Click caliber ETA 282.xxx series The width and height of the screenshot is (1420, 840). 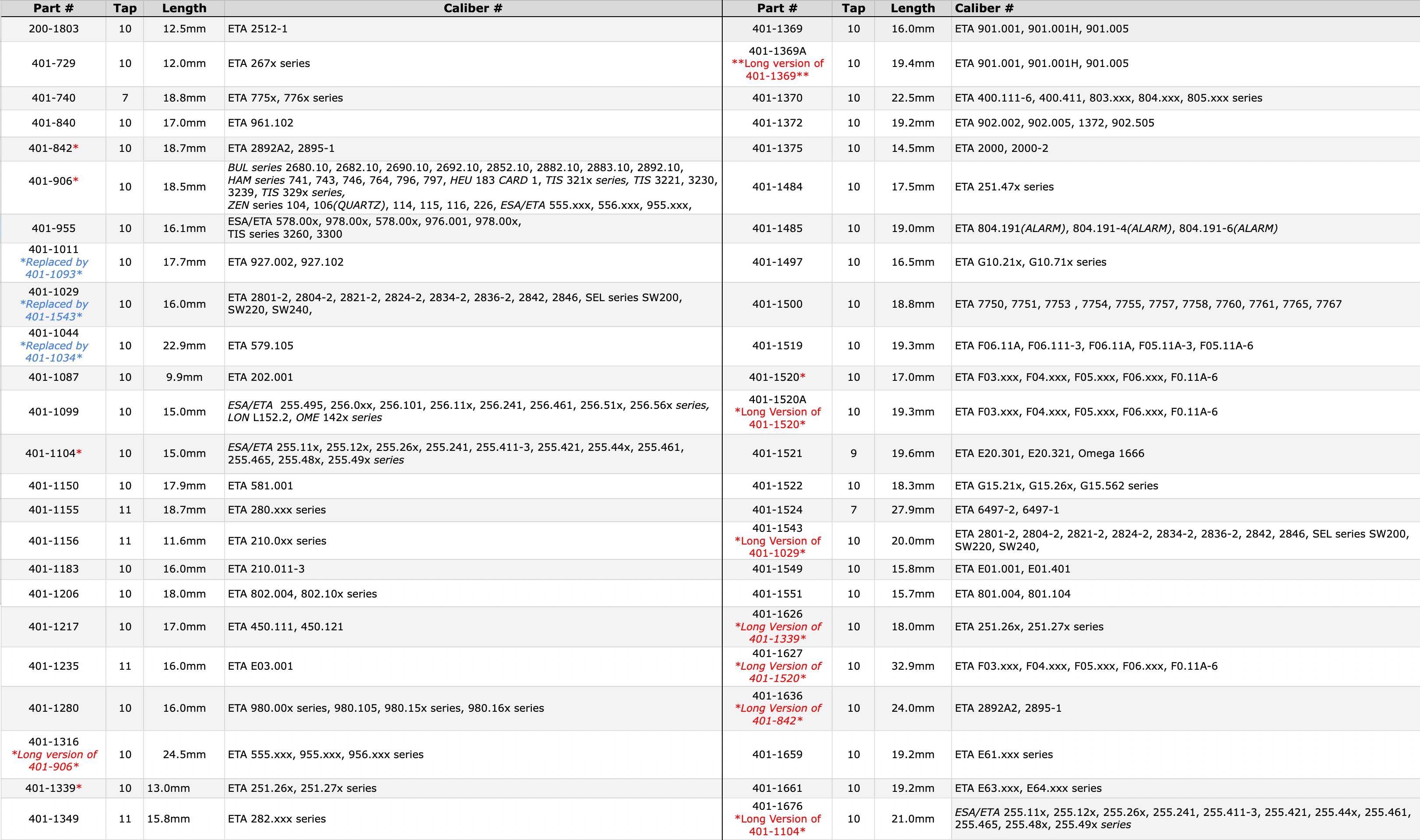pos(277,819)
